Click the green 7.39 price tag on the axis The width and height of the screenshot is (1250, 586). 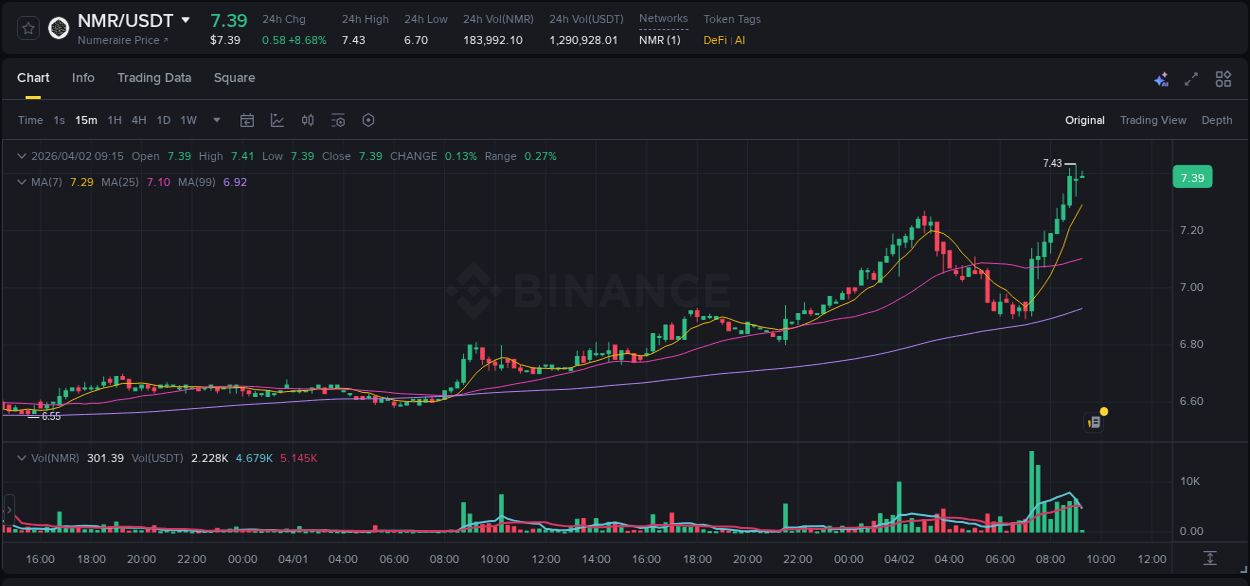[1192, 176]
